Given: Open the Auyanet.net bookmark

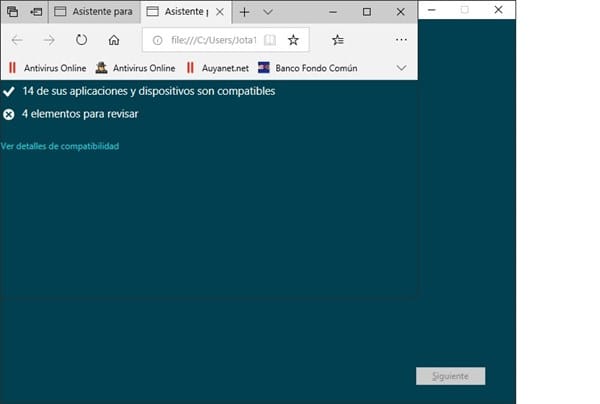Looking at the screenshot, I should click(218, 68).
